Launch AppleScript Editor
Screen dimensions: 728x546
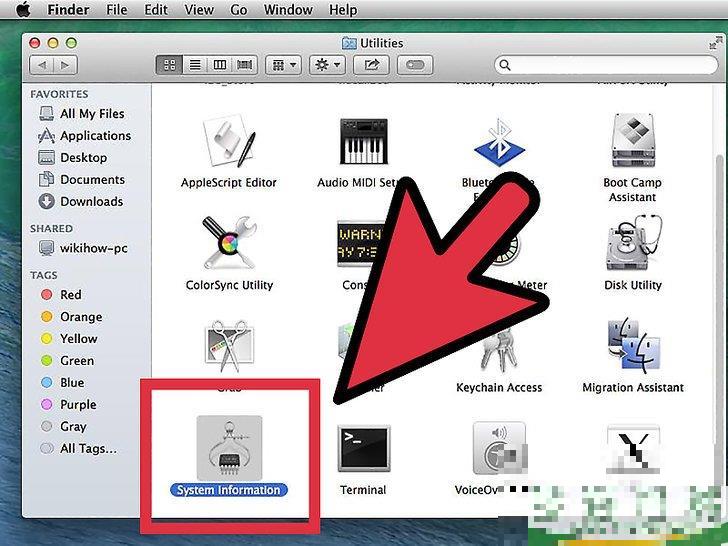click(228, 143)
